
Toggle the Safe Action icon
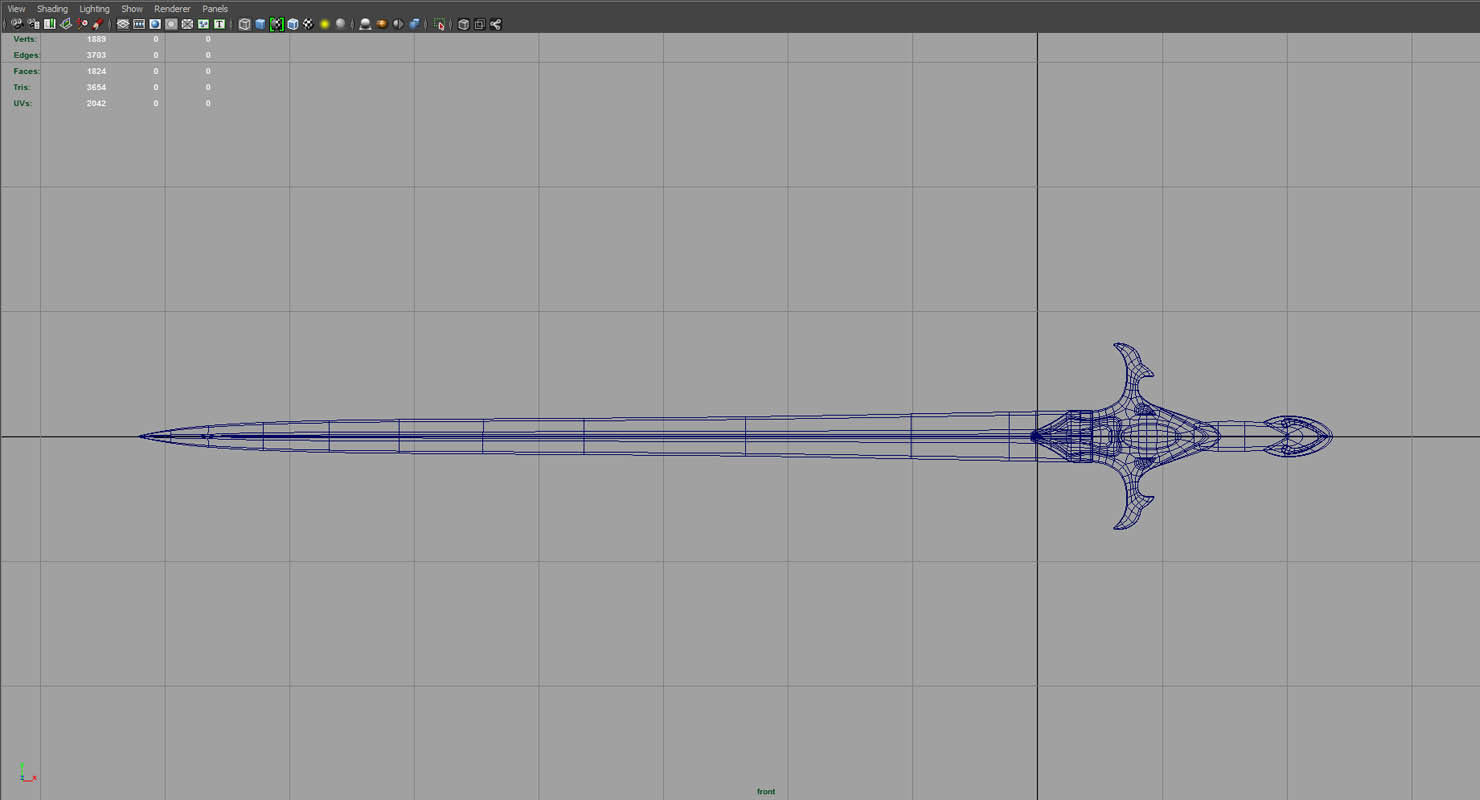[x=203, y=24]
